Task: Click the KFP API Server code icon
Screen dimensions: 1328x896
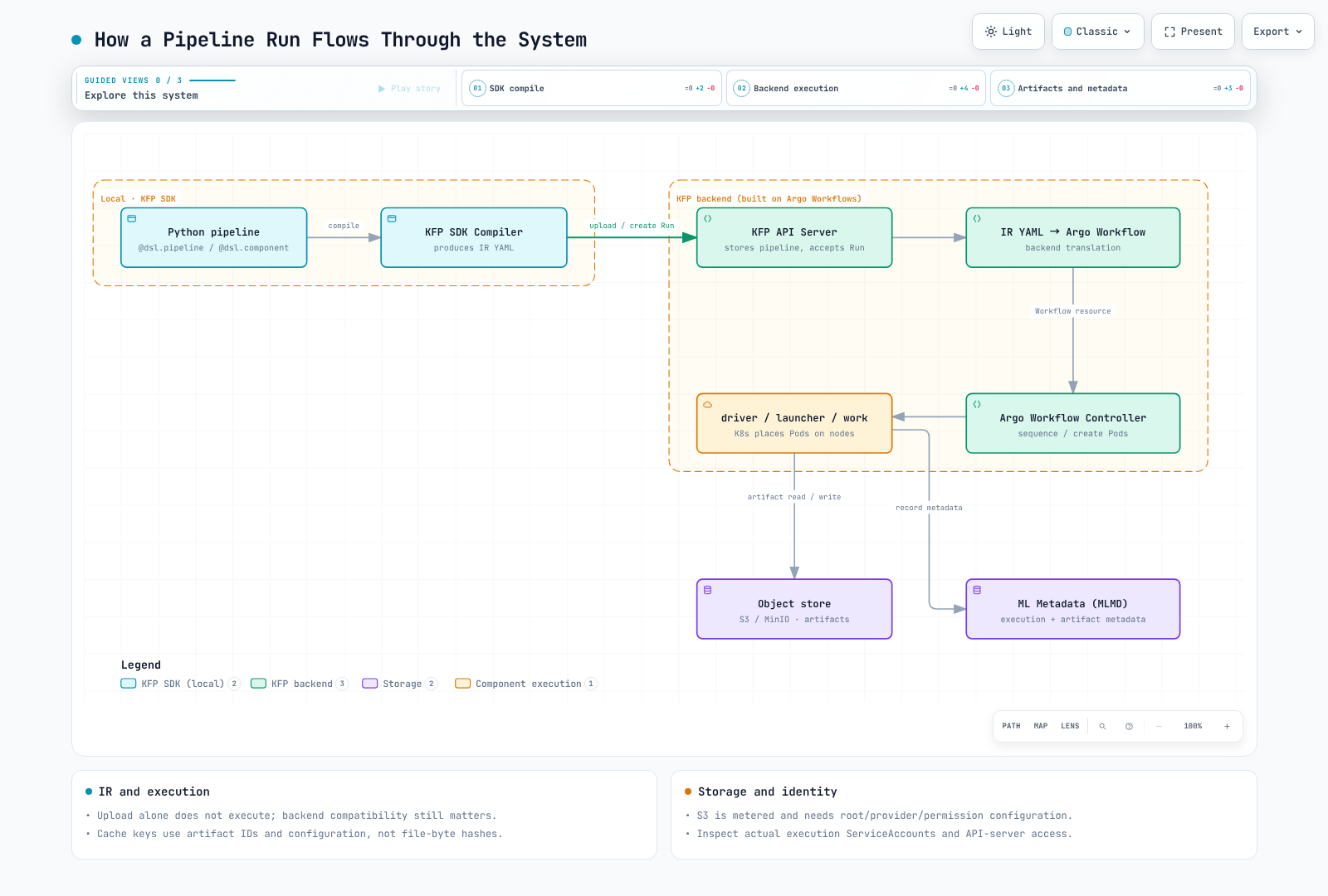Action: point(708,219)
